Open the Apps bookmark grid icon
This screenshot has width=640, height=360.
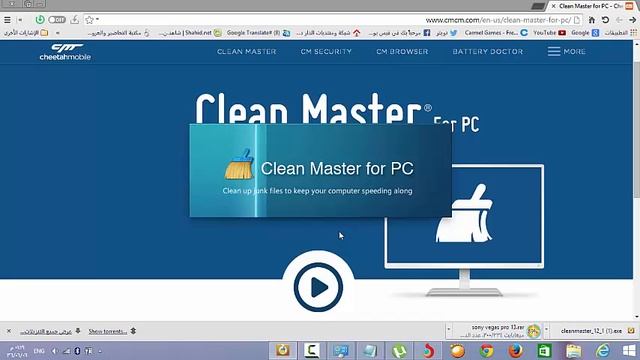(633, 33)
